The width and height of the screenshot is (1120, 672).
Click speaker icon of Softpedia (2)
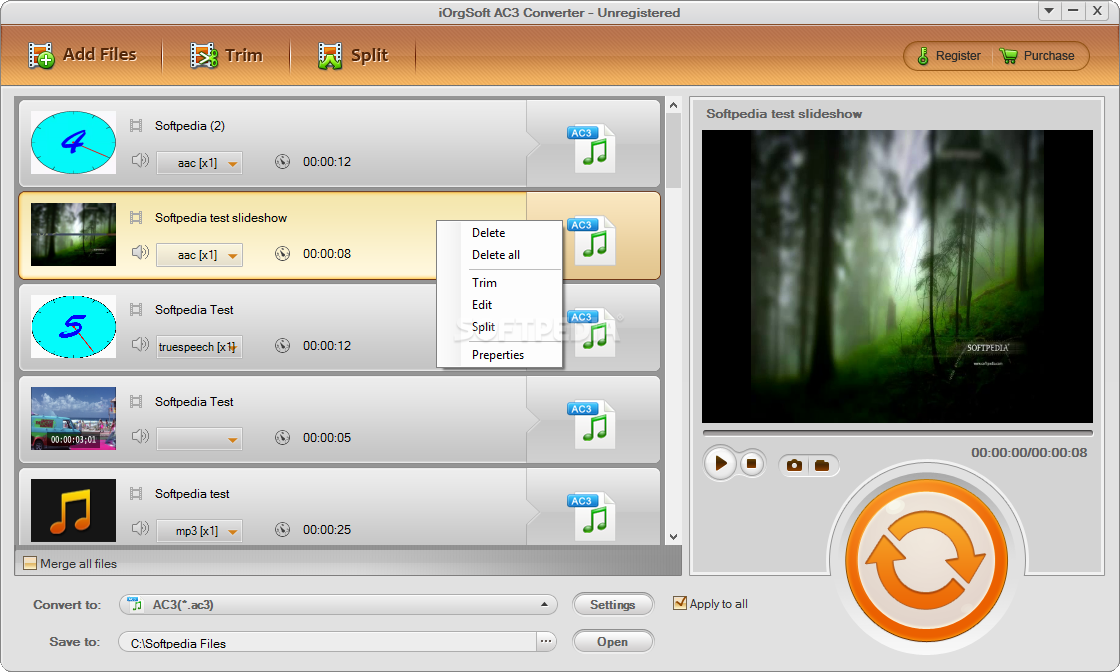pos(140,161)
